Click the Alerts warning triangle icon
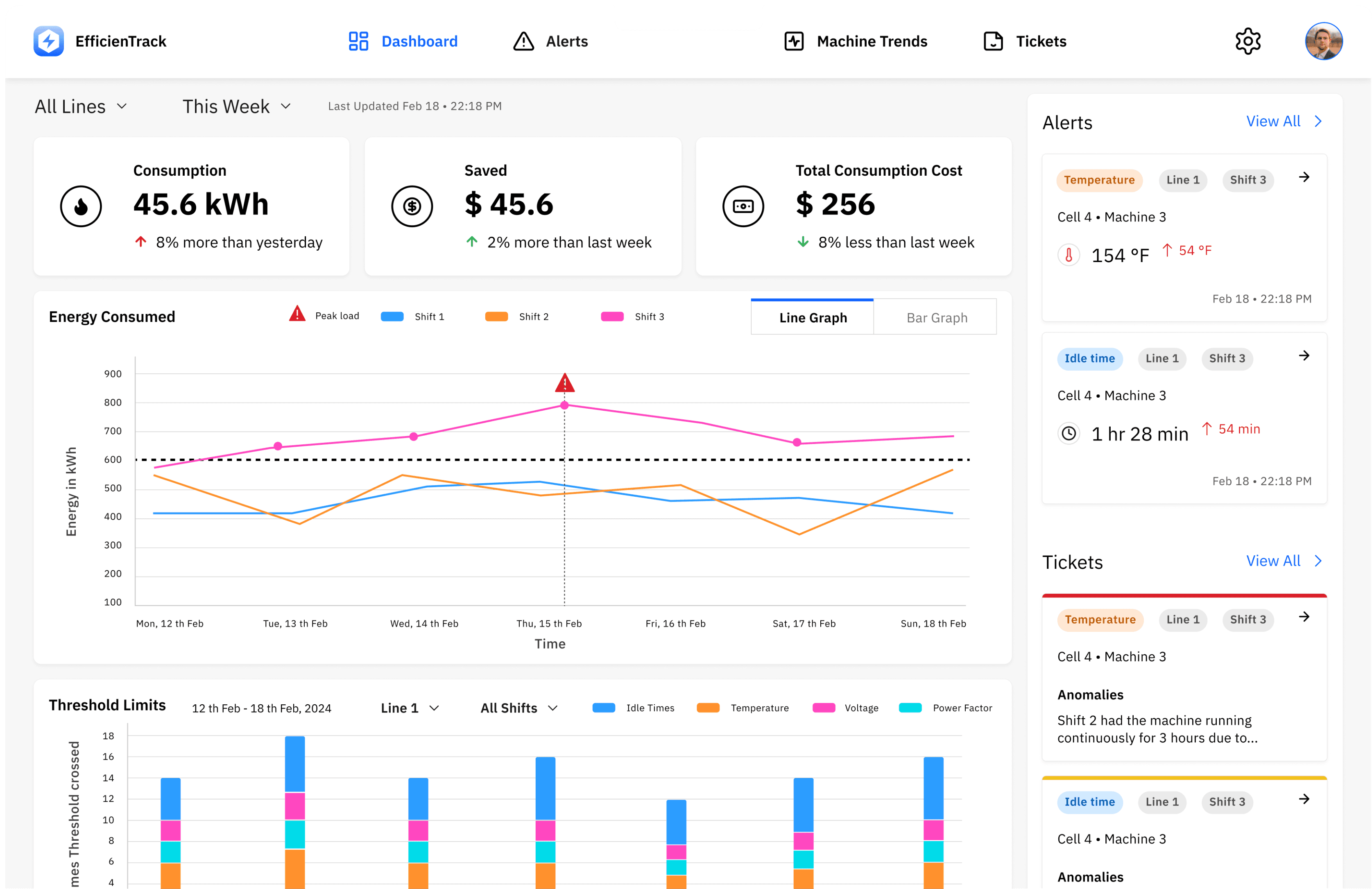This screenshot has height=889, width=1372. 523,41
